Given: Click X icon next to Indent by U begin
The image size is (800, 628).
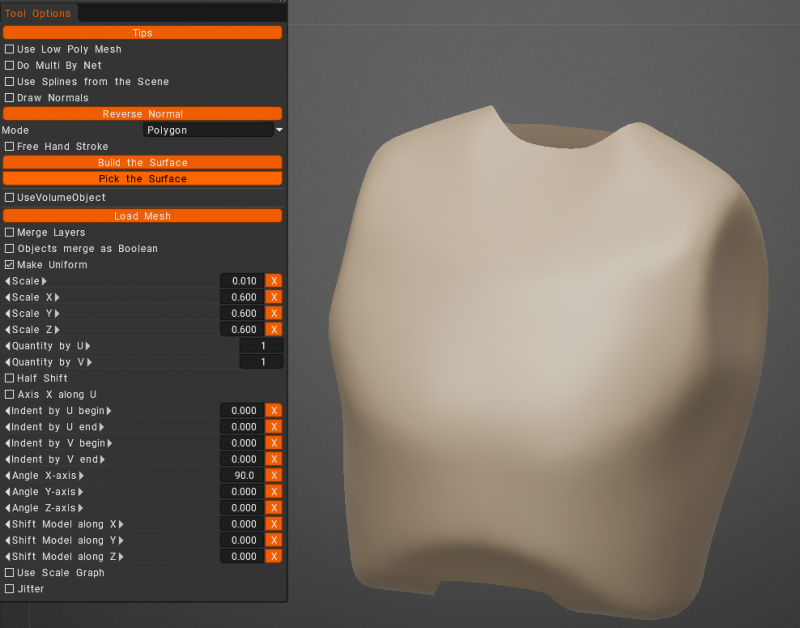Looking at the screenshot, I should pyautogui.click(x=273, y=410).
